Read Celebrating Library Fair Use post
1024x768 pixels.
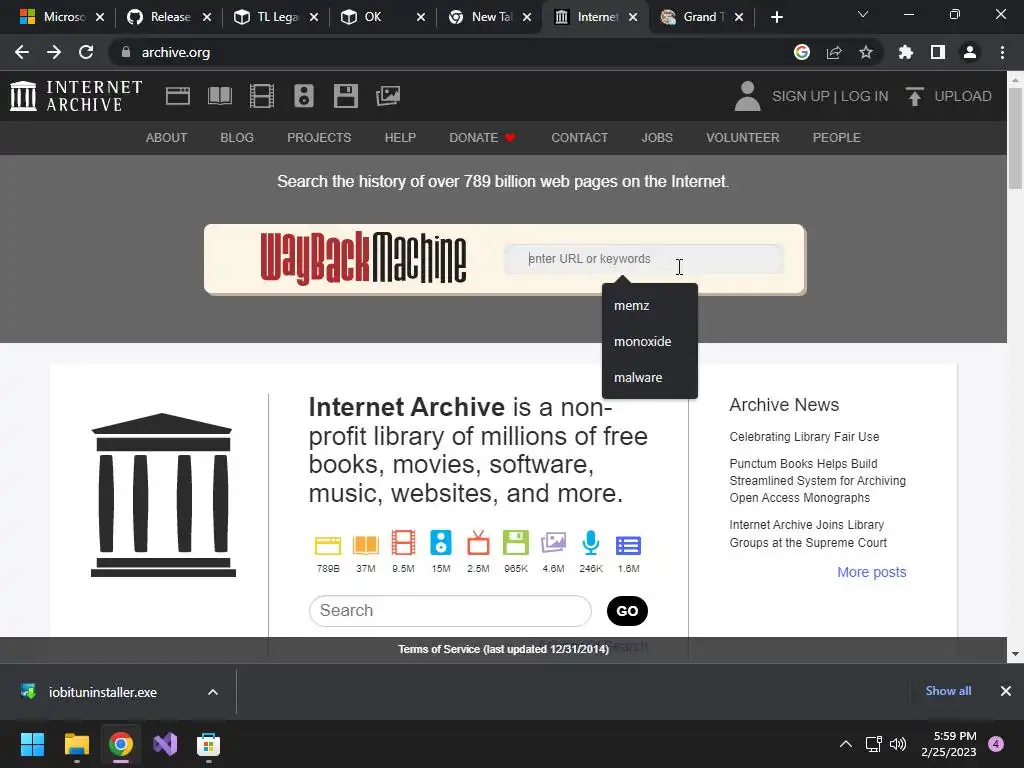[x=804, y=437]
